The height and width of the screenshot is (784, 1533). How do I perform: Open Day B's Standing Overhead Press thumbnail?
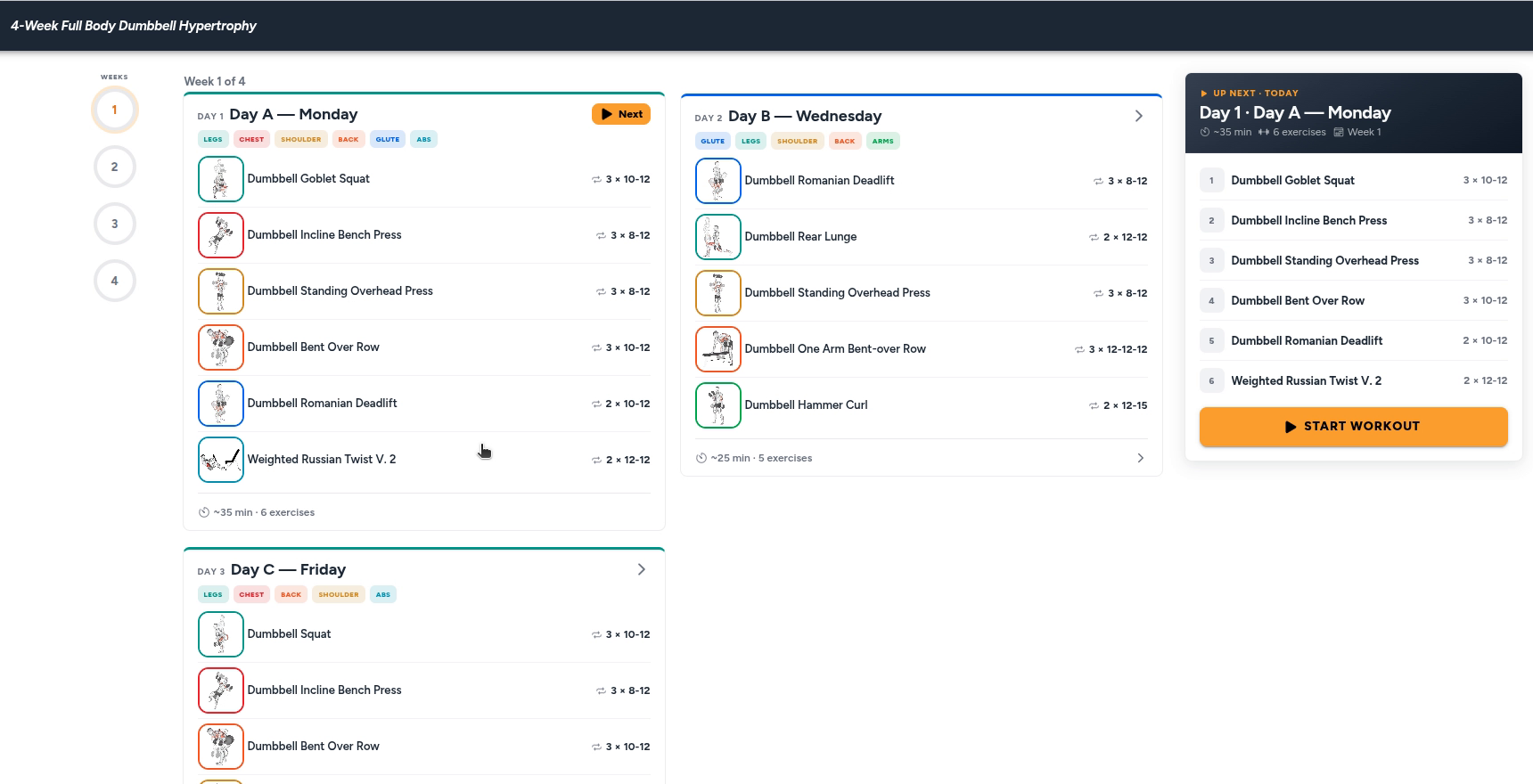point(718,293)
